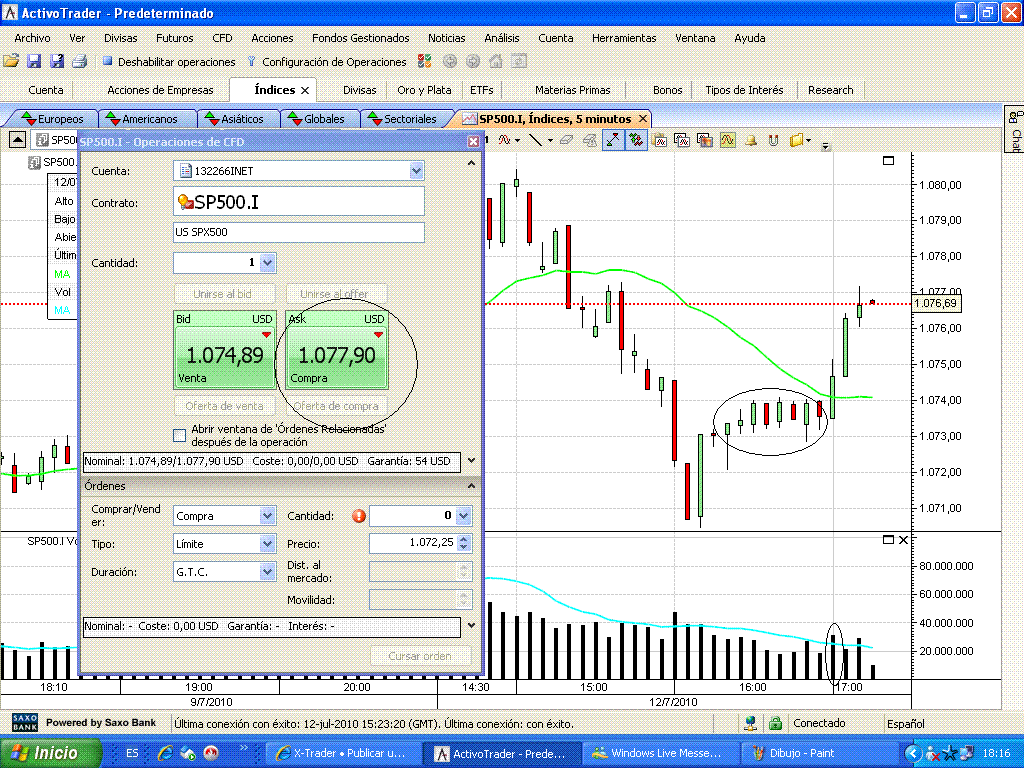Click the eraser tool in chart toolbar
Screen dimensions: 1024x768
point(566,140)
